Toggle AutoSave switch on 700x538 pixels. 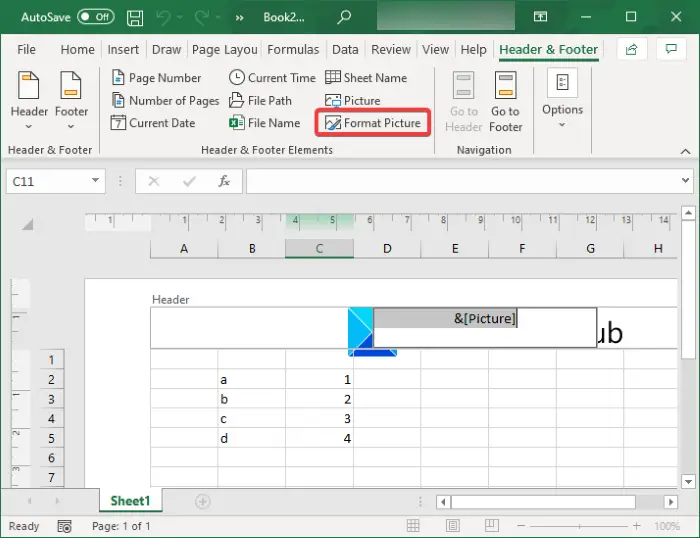click(96, 17)
